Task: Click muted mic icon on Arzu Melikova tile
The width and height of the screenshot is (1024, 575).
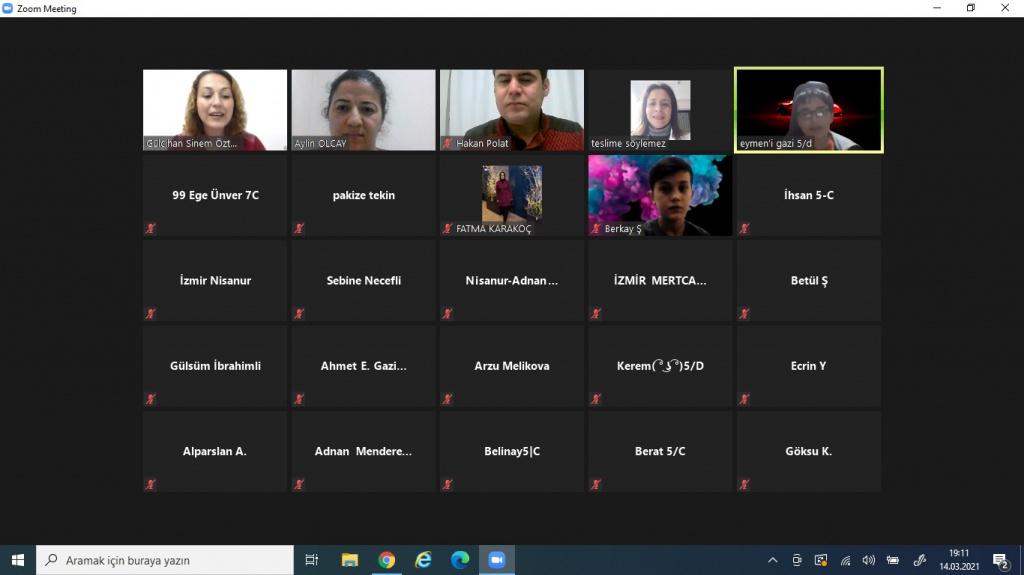Action: pos(447,400)
